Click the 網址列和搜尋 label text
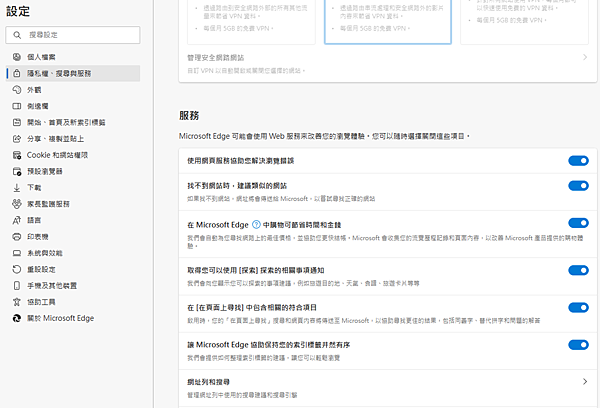 tap(209, 382)
